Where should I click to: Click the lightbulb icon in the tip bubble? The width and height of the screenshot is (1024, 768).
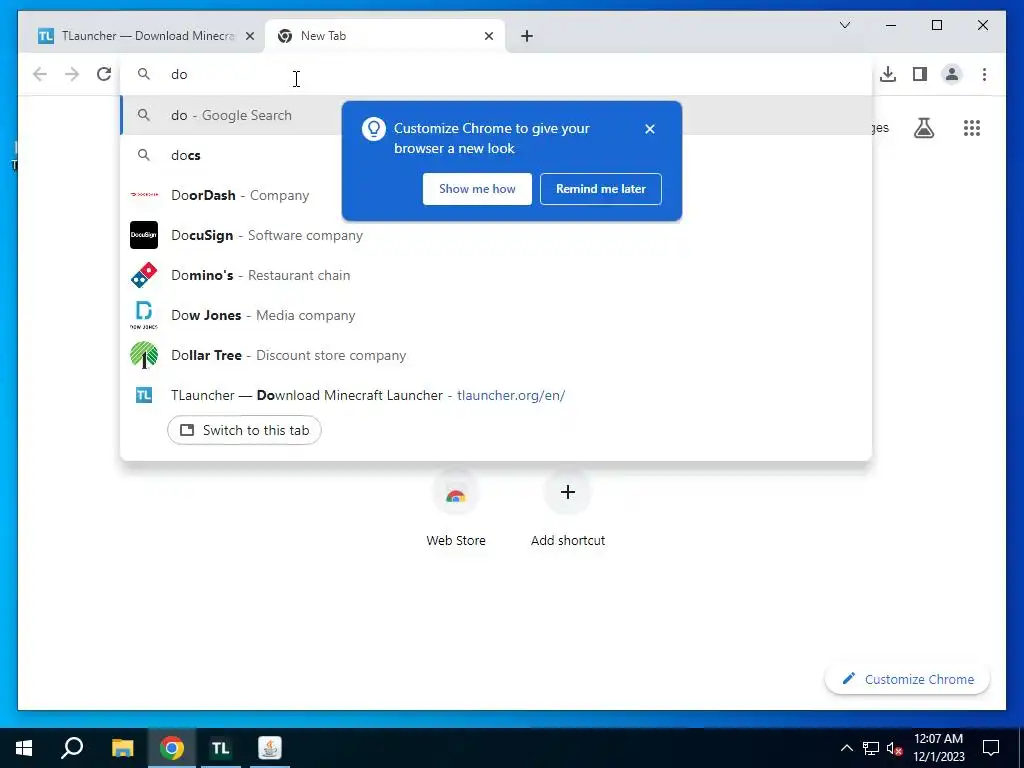[x=374, y=129]
